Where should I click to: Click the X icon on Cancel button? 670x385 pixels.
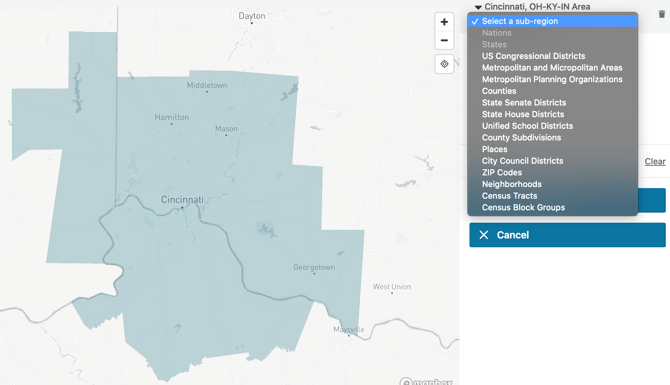(484, 235)
